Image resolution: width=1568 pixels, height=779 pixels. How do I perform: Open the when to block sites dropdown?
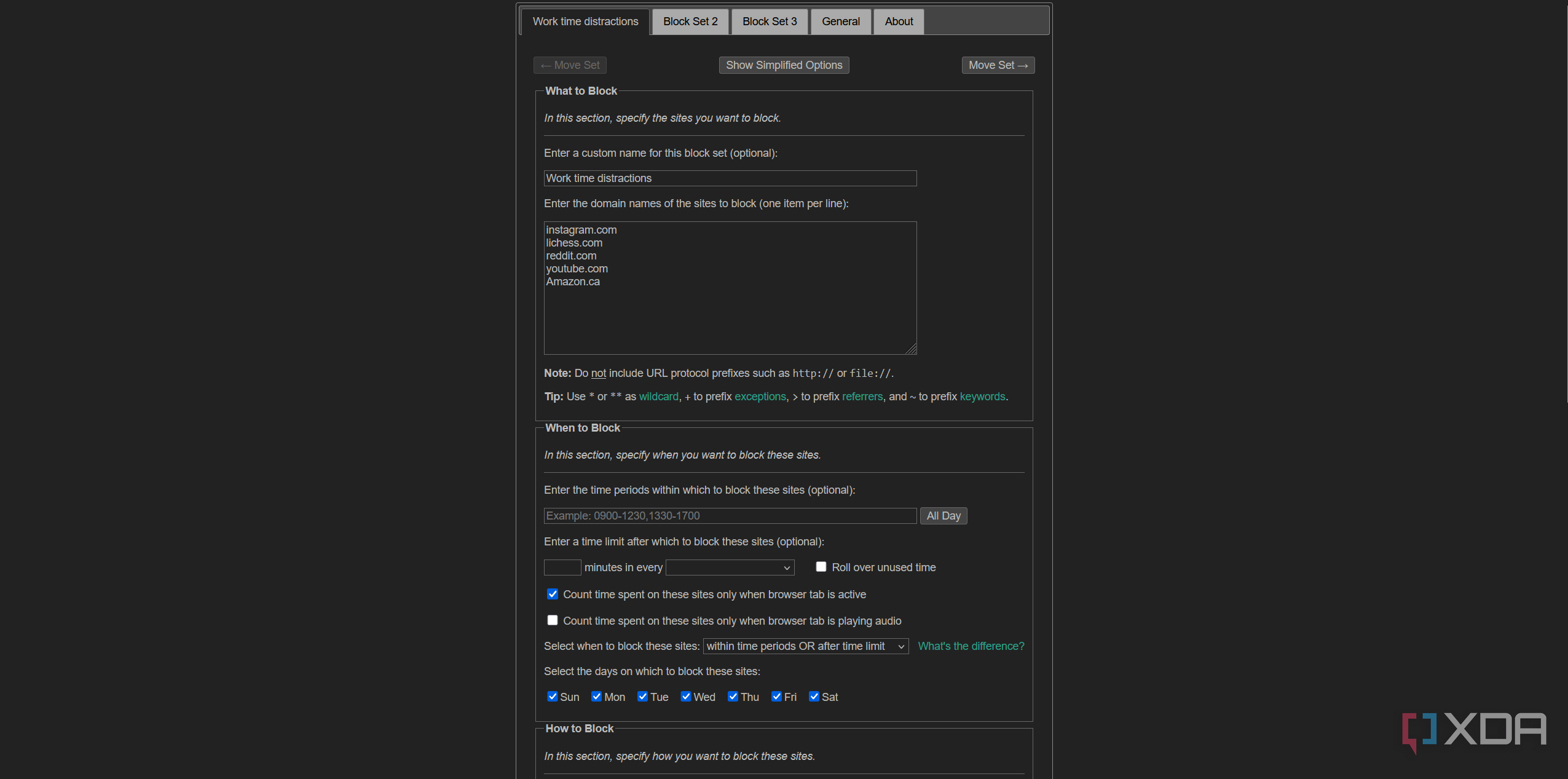tap(805, 646)
